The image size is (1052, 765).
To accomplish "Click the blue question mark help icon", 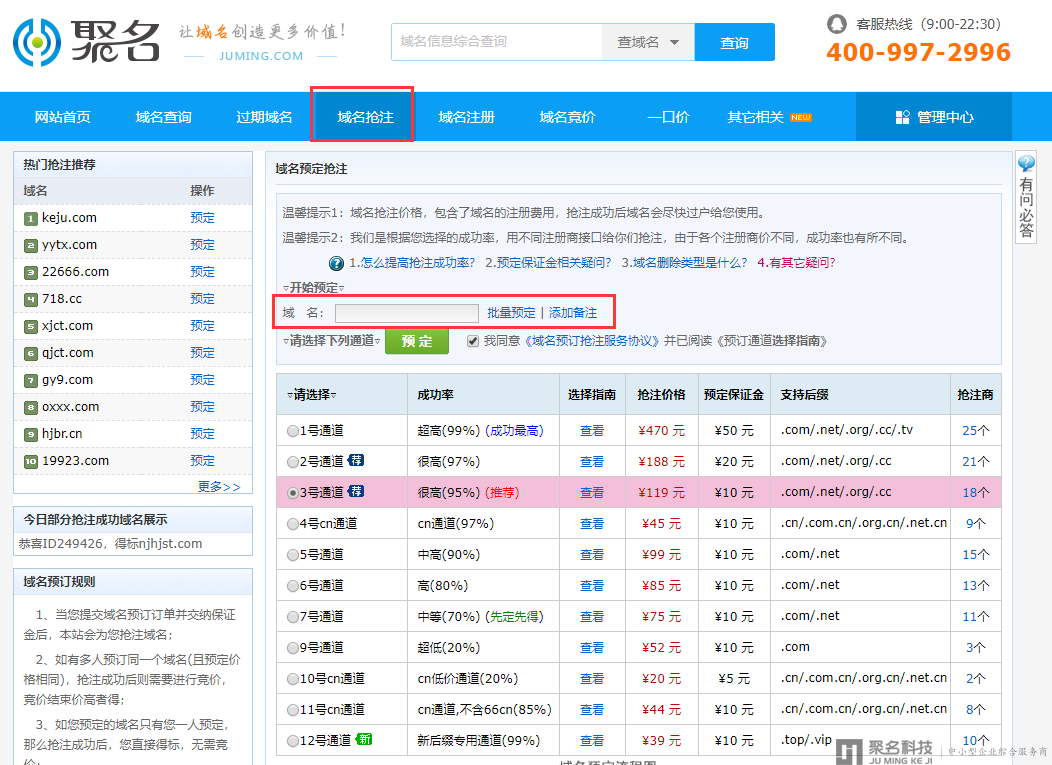I will pos(336,263).
